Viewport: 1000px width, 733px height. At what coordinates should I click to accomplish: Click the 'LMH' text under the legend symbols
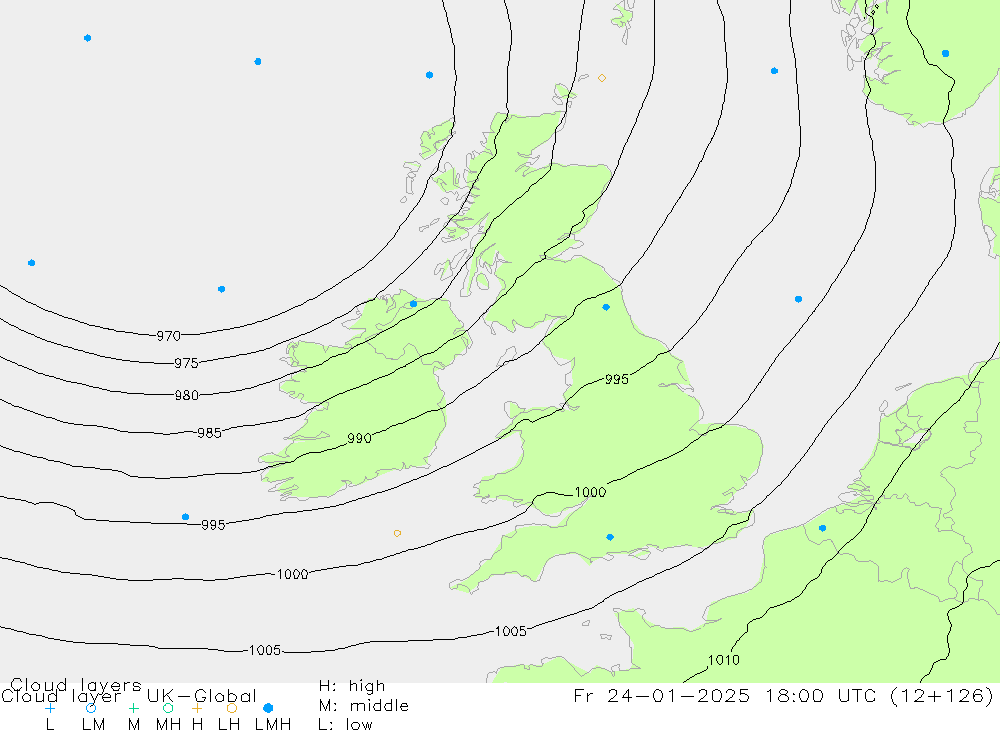[x=273, y=725]
